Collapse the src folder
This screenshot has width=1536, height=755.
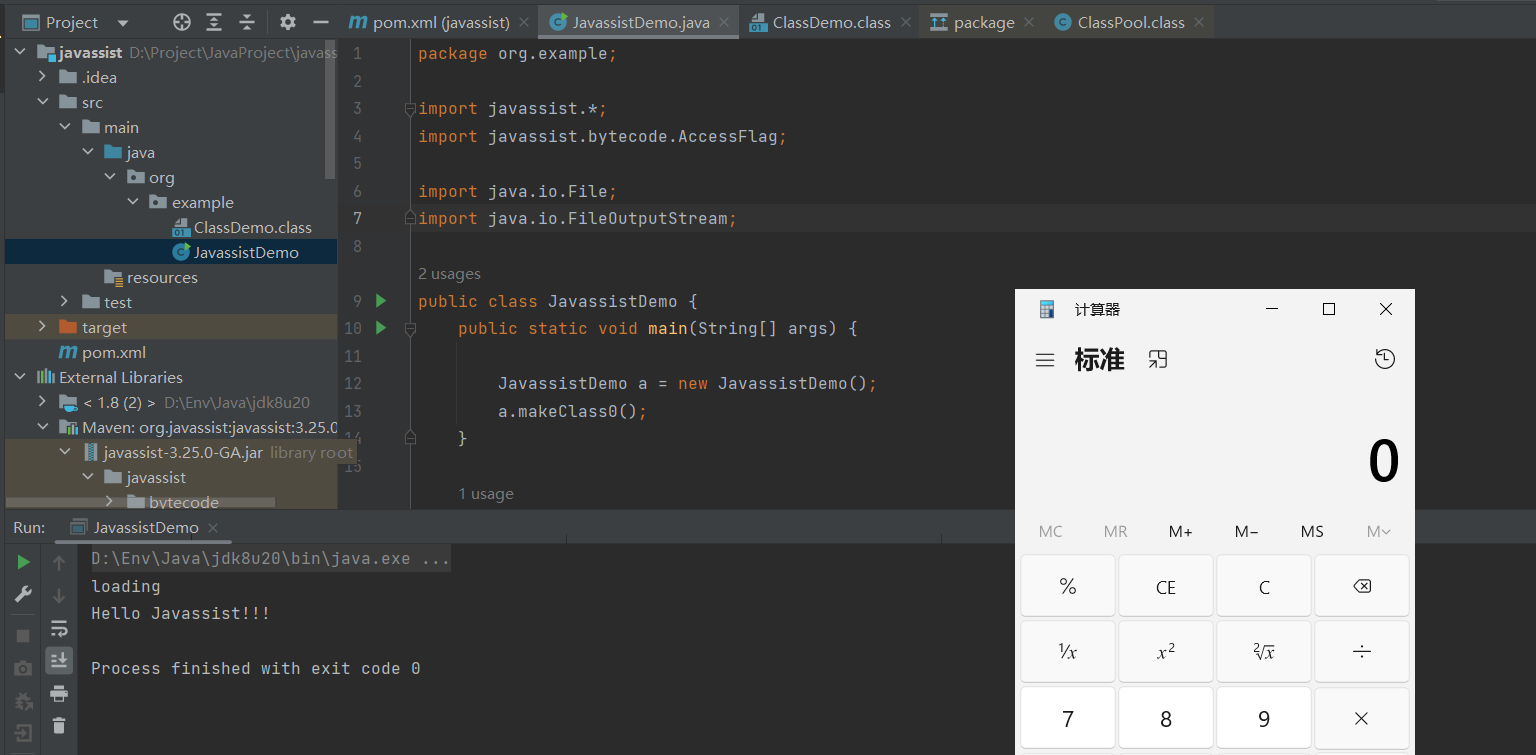(x=42, y=102)
